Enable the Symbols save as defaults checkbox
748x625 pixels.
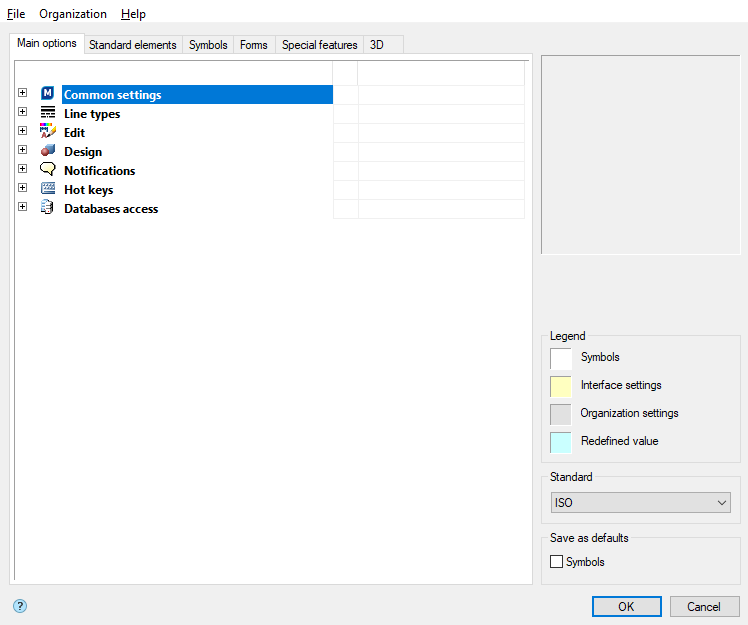tap(556, 562)
